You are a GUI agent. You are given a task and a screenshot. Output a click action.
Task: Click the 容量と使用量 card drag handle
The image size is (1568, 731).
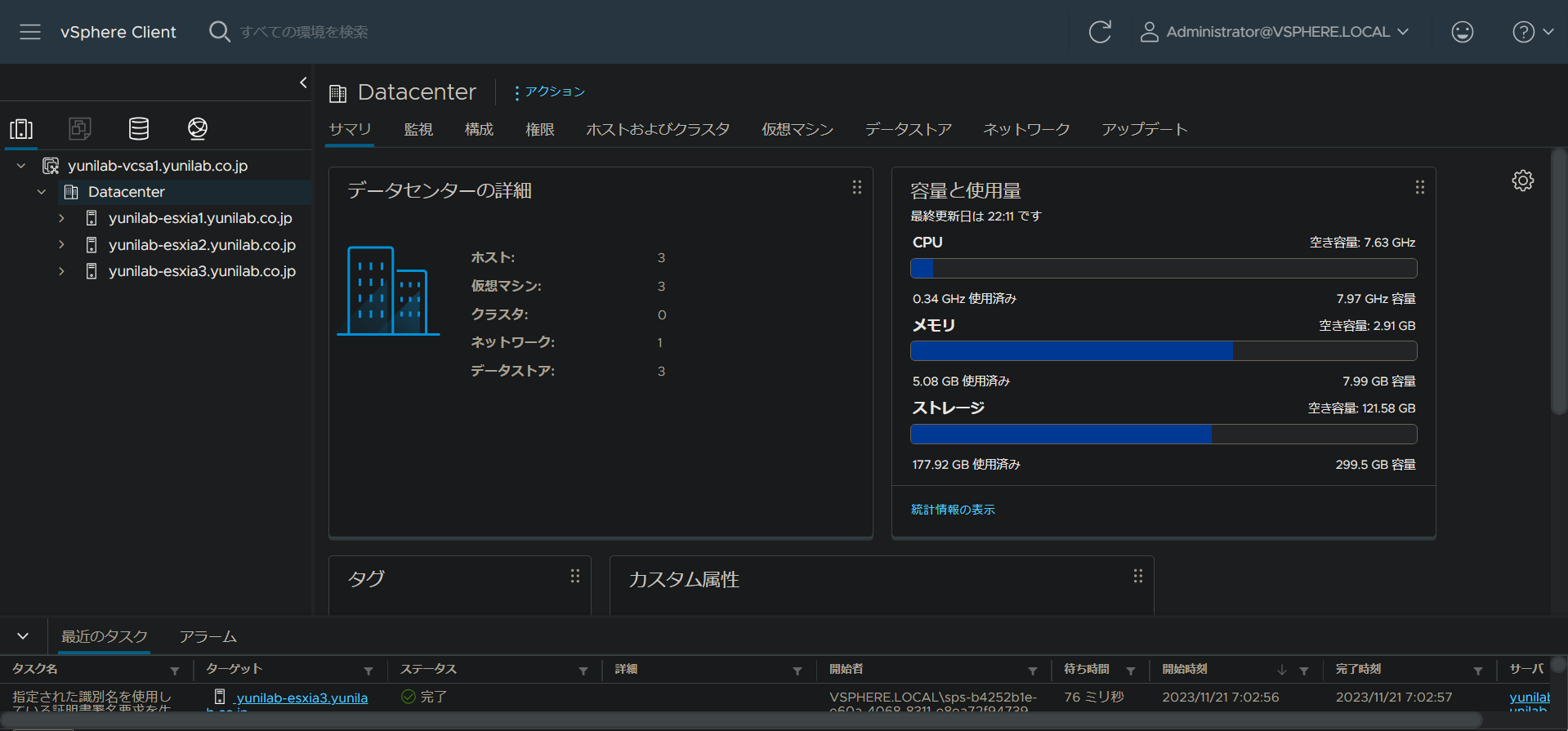pyautogui.click(x=1420, y=187)
